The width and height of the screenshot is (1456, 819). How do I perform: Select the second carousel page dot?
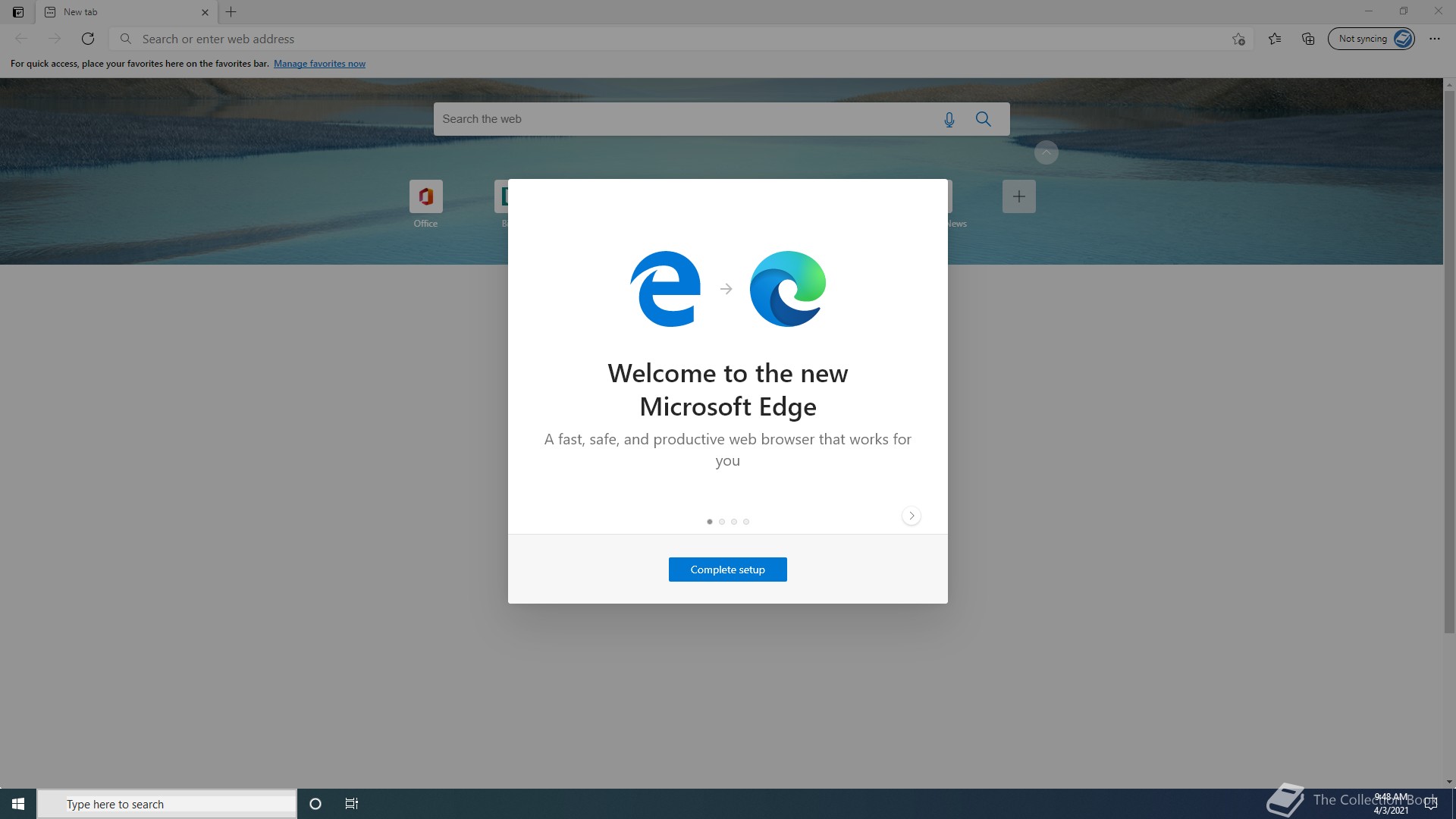(722, 522)
